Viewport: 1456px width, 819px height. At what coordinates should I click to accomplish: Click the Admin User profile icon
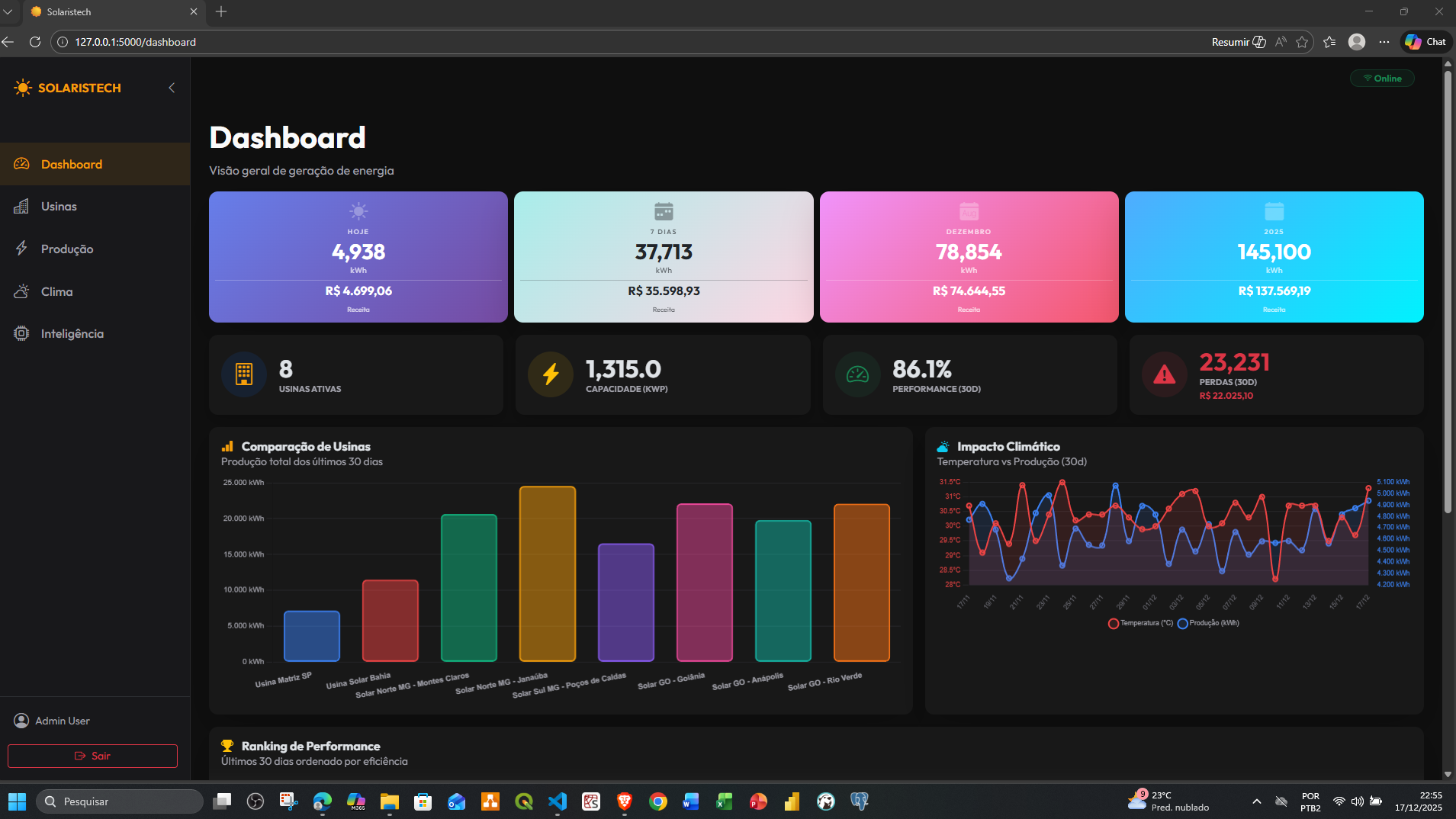point(21,721)
